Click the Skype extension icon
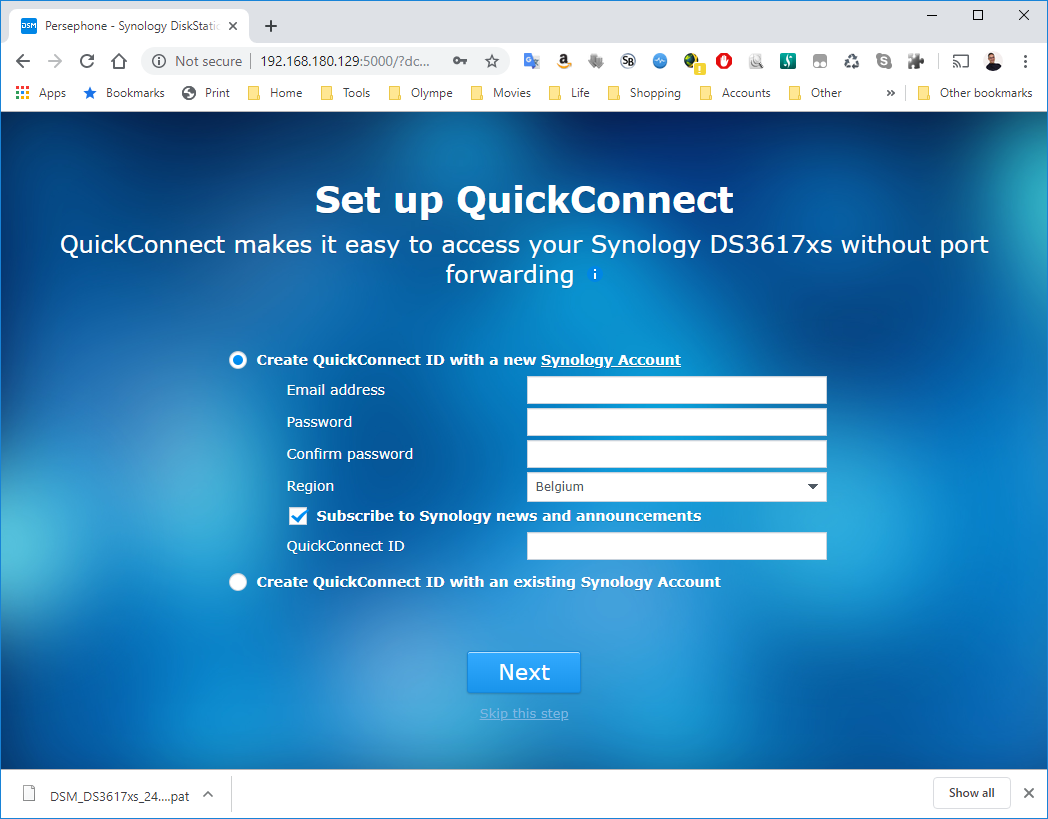 tap(884, 61)
